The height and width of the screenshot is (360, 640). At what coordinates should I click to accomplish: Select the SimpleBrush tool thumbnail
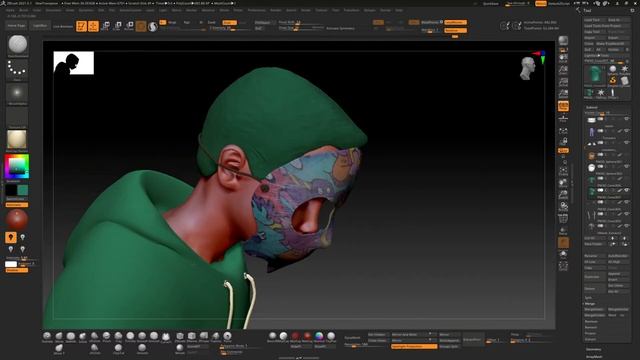(x=613, y=80)
